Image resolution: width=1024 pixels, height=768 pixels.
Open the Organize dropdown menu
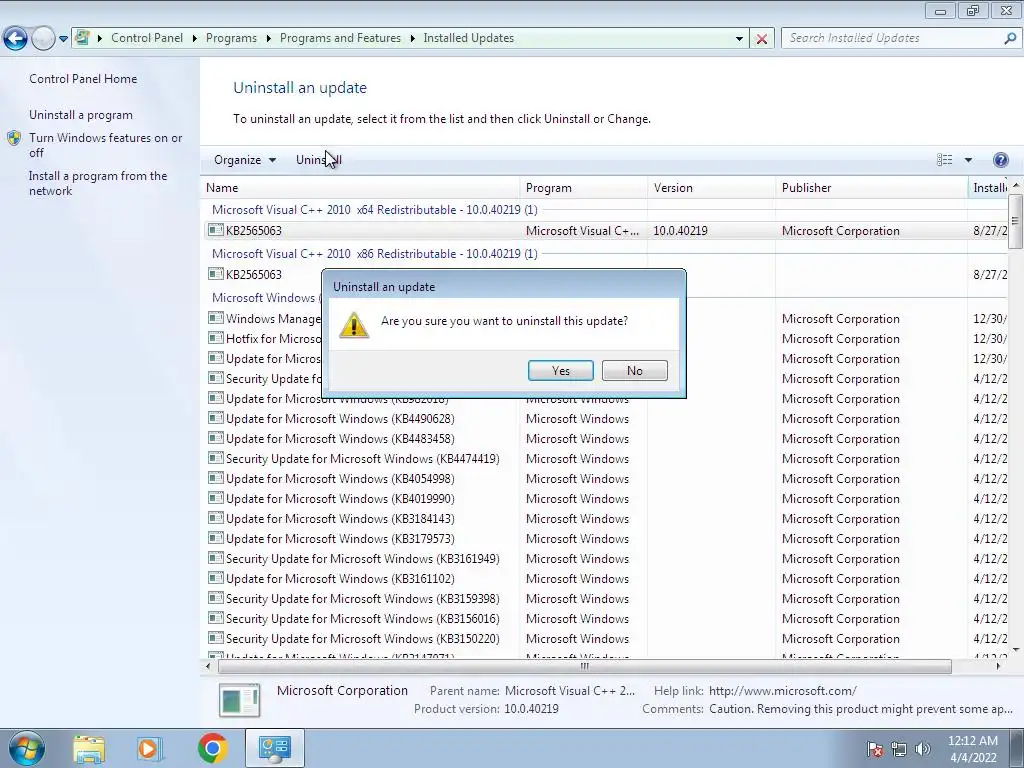point(245,160)
